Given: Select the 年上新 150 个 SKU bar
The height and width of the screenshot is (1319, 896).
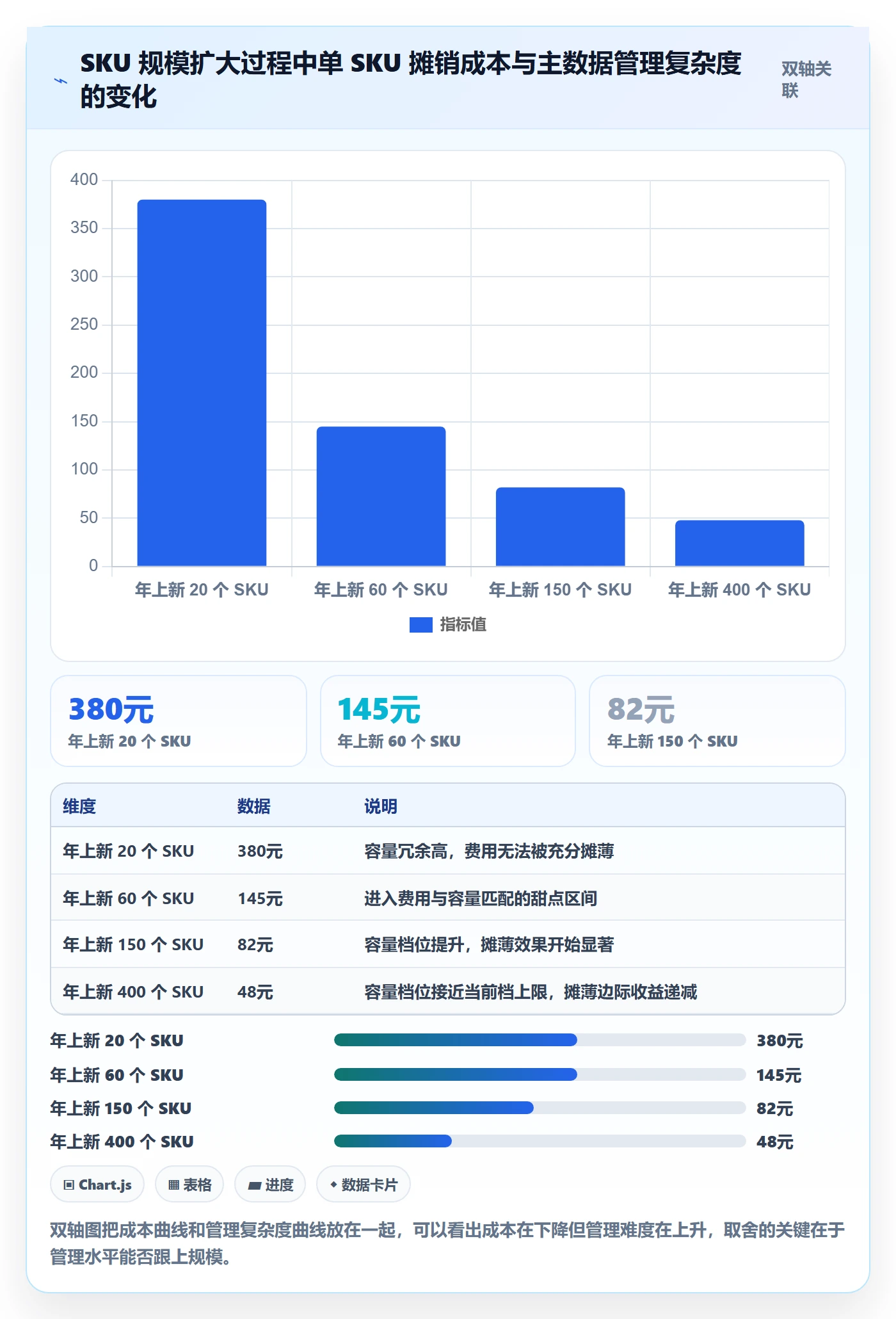Looking at the screenshot, I should (x=560, y=526).
